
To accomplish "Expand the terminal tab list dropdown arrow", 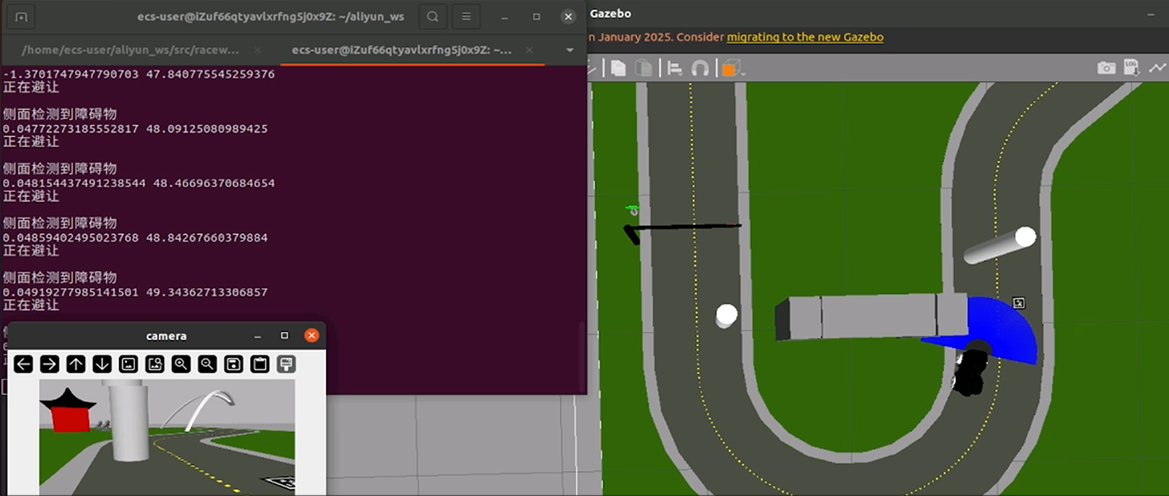I will tap(570, 49).
